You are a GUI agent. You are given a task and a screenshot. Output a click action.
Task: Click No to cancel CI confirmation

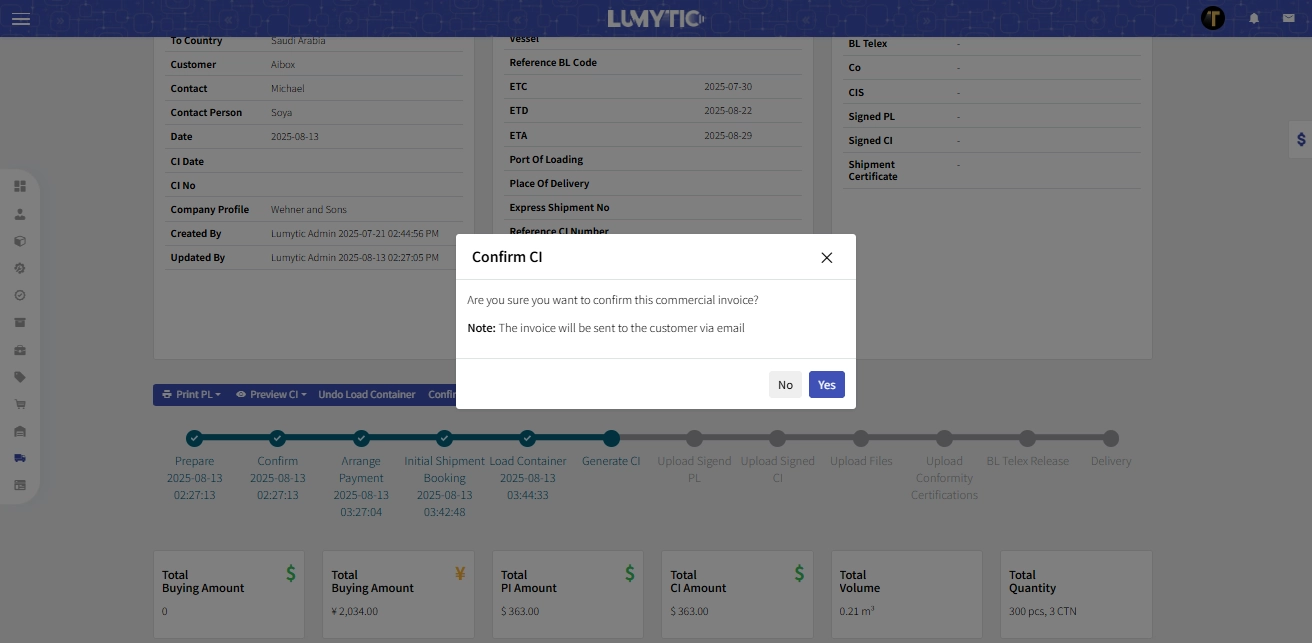[x=785, y=384]
